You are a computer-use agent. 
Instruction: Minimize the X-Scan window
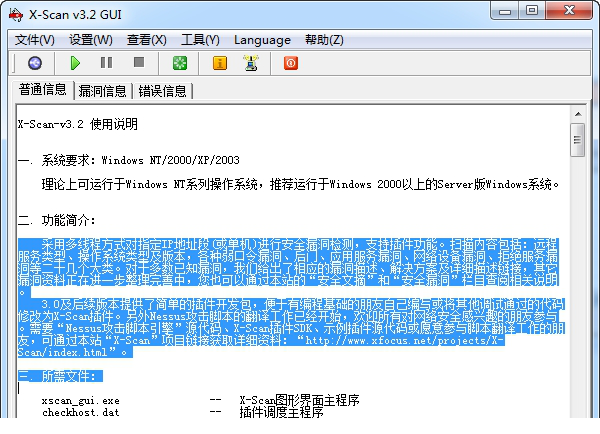505,11
